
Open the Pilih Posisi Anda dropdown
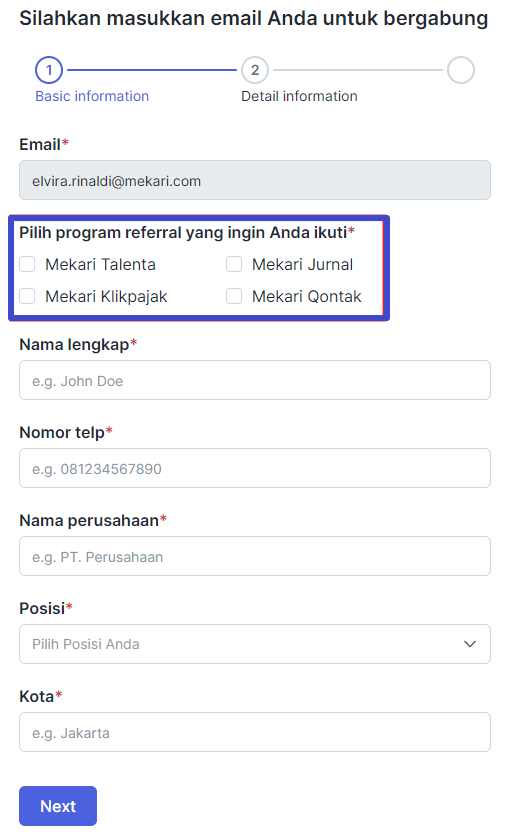255,644
